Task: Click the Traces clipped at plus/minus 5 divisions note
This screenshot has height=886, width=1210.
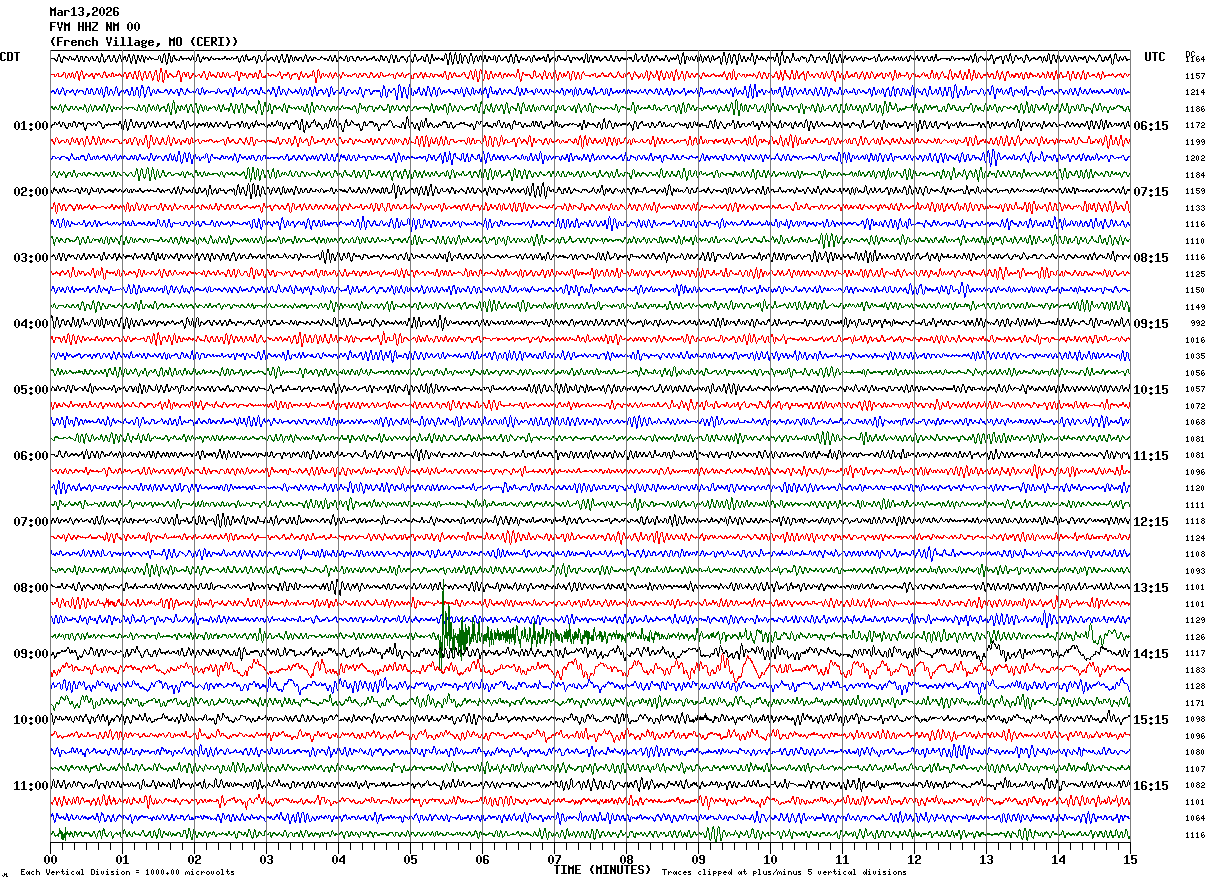Action: pos(784,873)
